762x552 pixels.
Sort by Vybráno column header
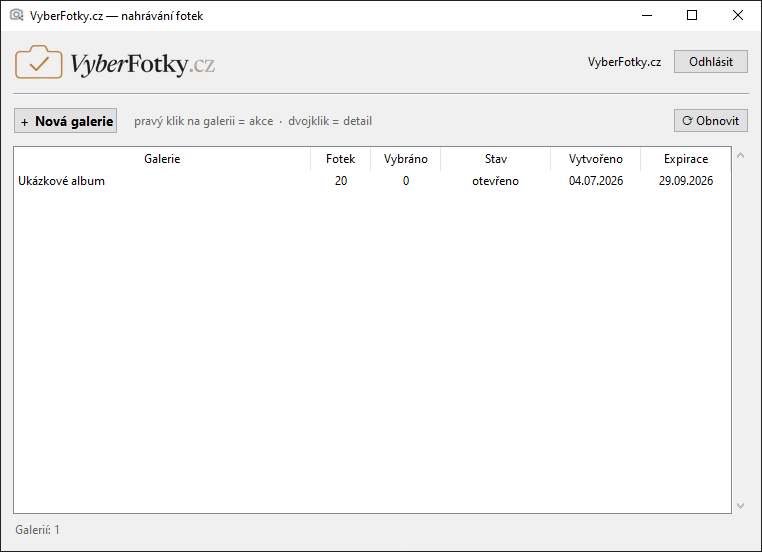click(406, 159)
